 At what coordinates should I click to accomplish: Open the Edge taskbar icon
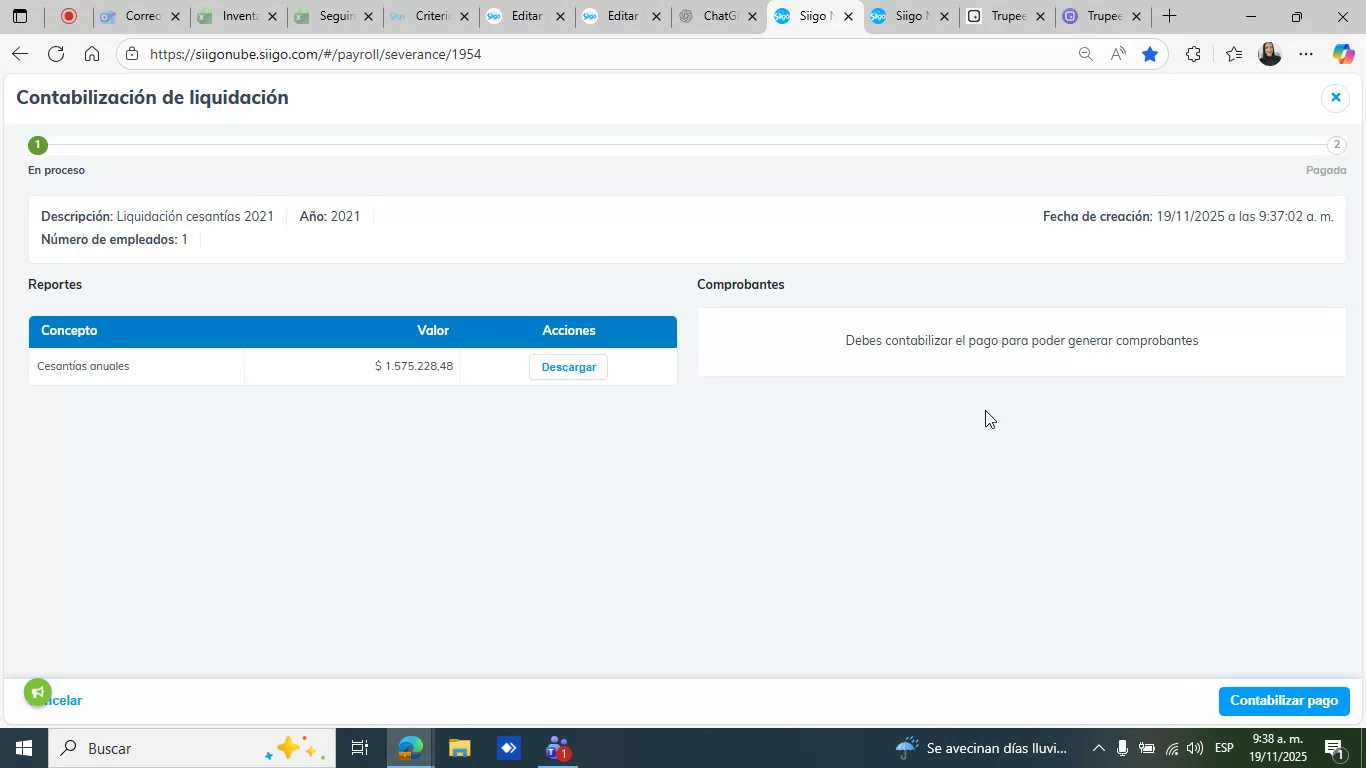click(x=410, y=748)
